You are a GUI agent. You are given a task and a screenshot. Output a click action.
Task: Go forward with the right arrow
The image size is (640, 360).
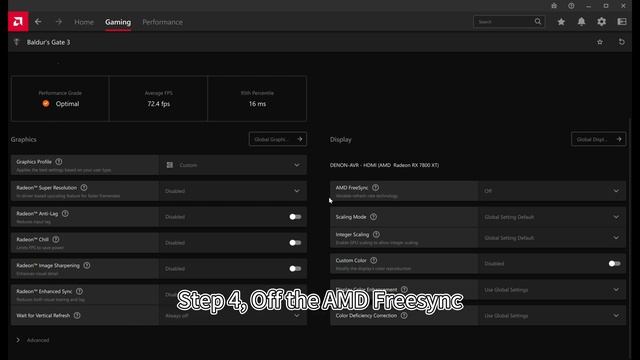pyautogui.click(x=59, y=22)
